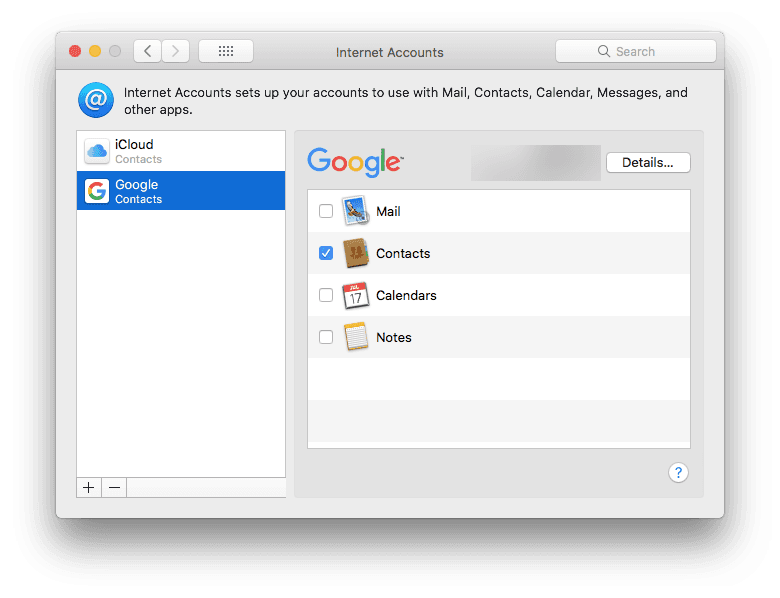
Task: Show all preferences grid button
Action: 226,51
